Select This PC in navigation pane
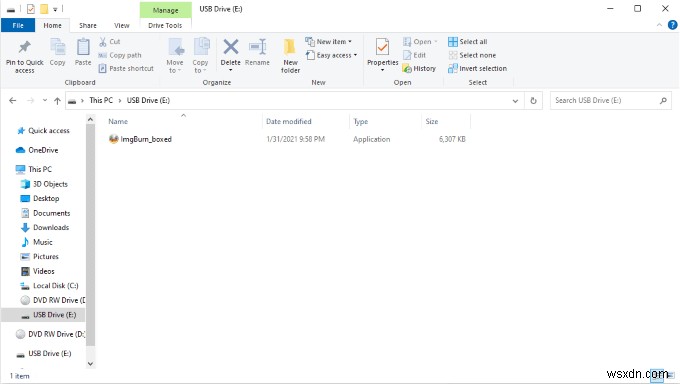Image resolution: width=680 pixels, height=384 pixels. coord(34,169)
